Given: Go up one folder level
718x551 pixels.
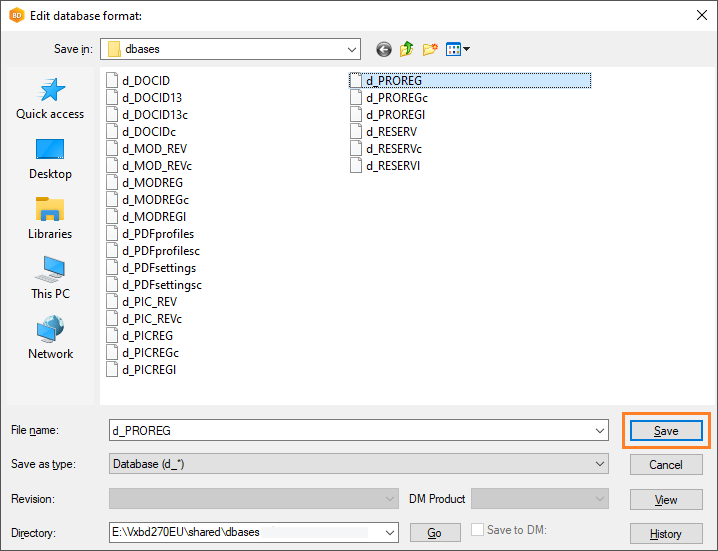Looking at the screenshot, I should (x=407, y=49).
